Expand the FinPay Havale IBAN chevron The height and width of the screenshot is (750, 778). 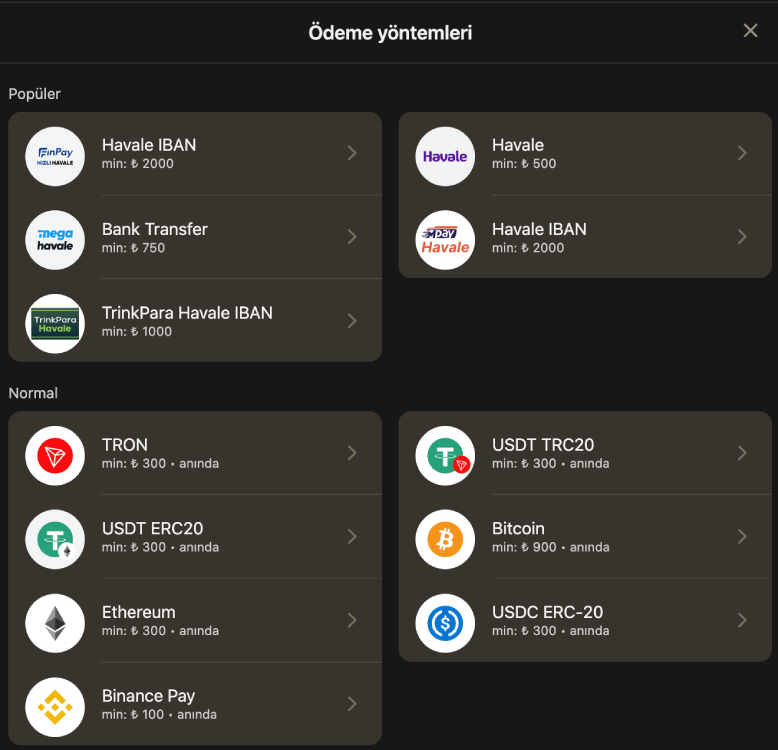(x=352, y=153)
